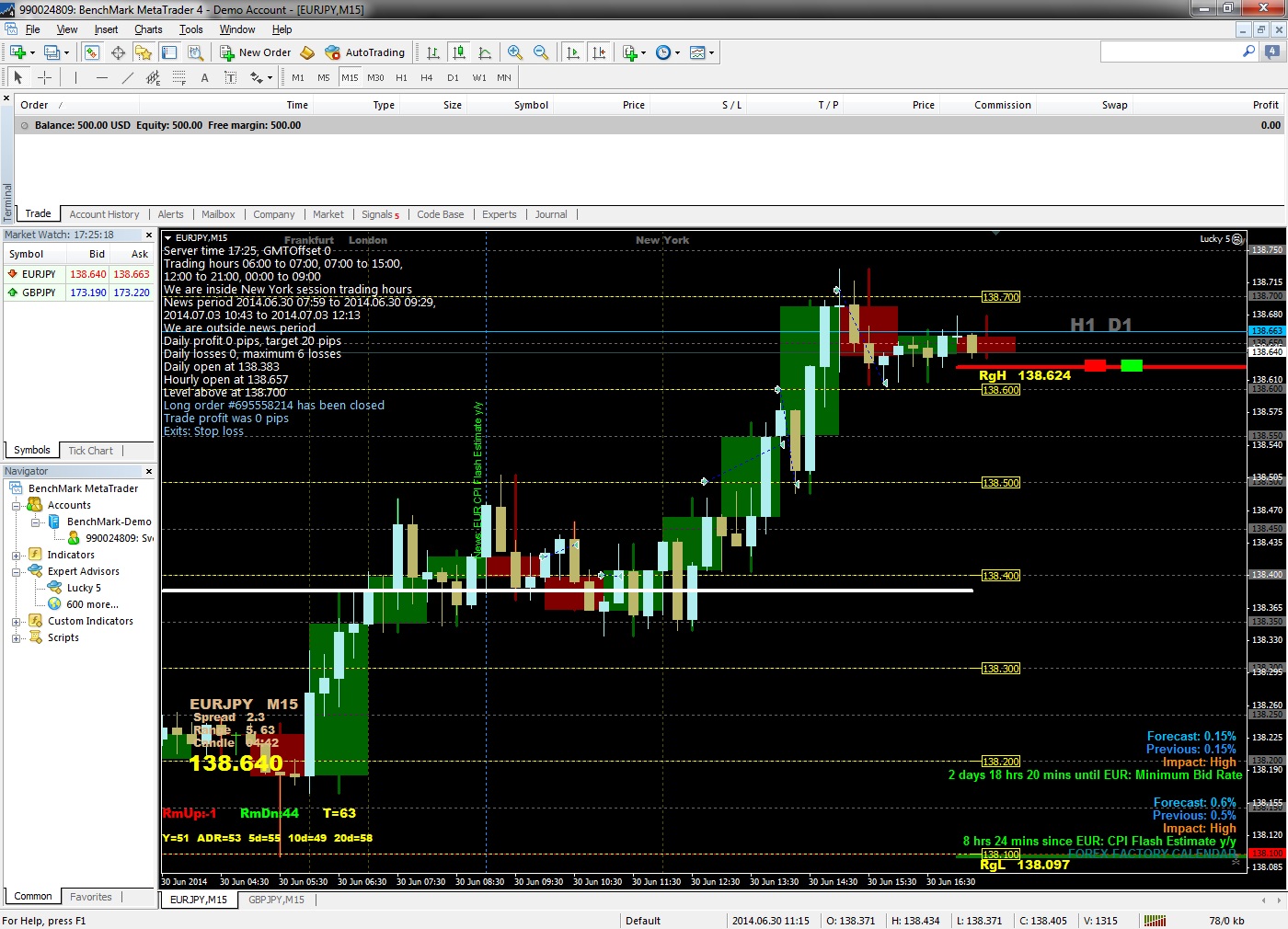Switch to the Tick Chart tab

tap(90, 451)
